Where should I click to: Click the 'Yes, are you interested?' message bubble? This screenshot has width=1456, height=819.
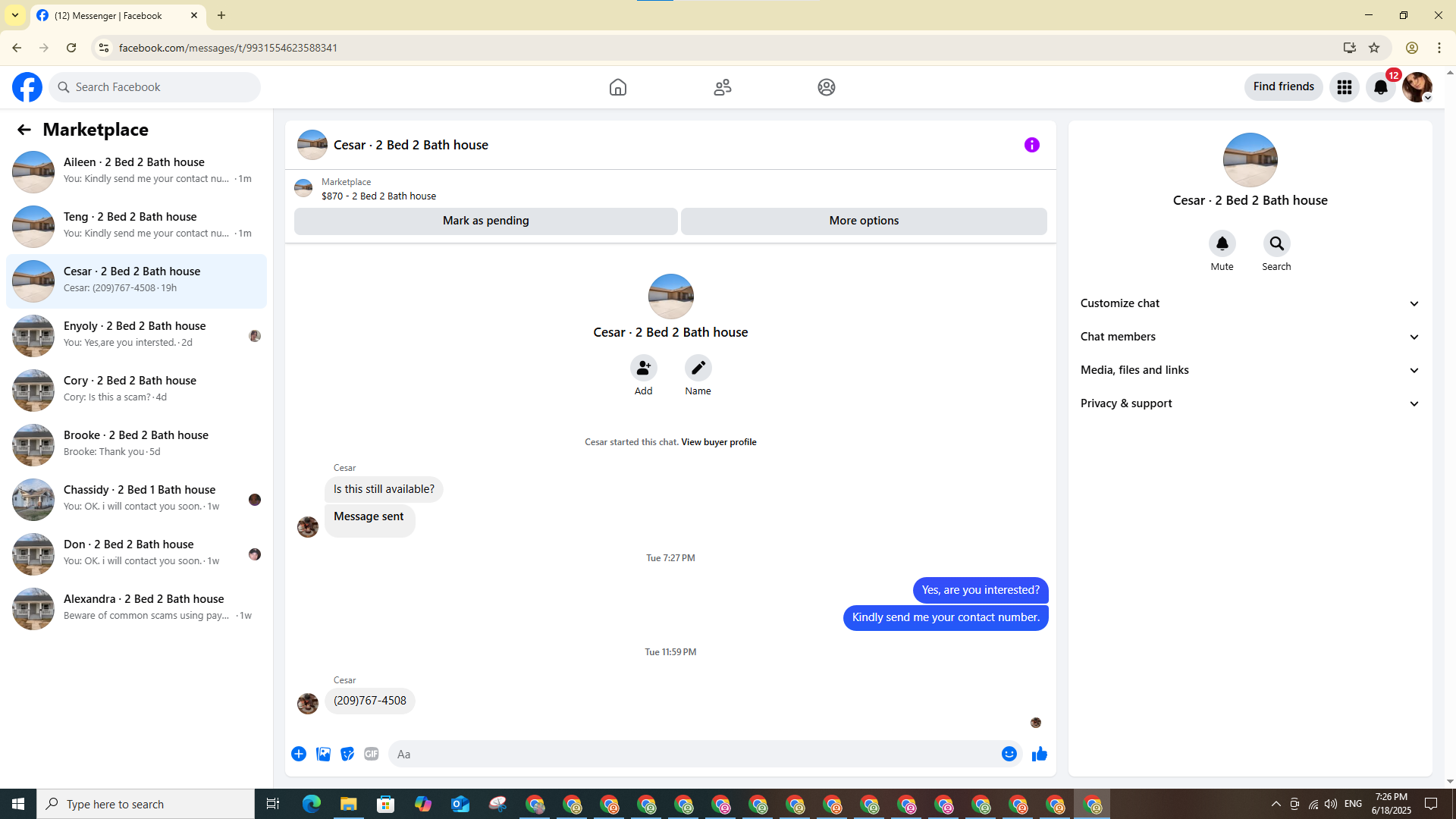click(x=981, y=590)
